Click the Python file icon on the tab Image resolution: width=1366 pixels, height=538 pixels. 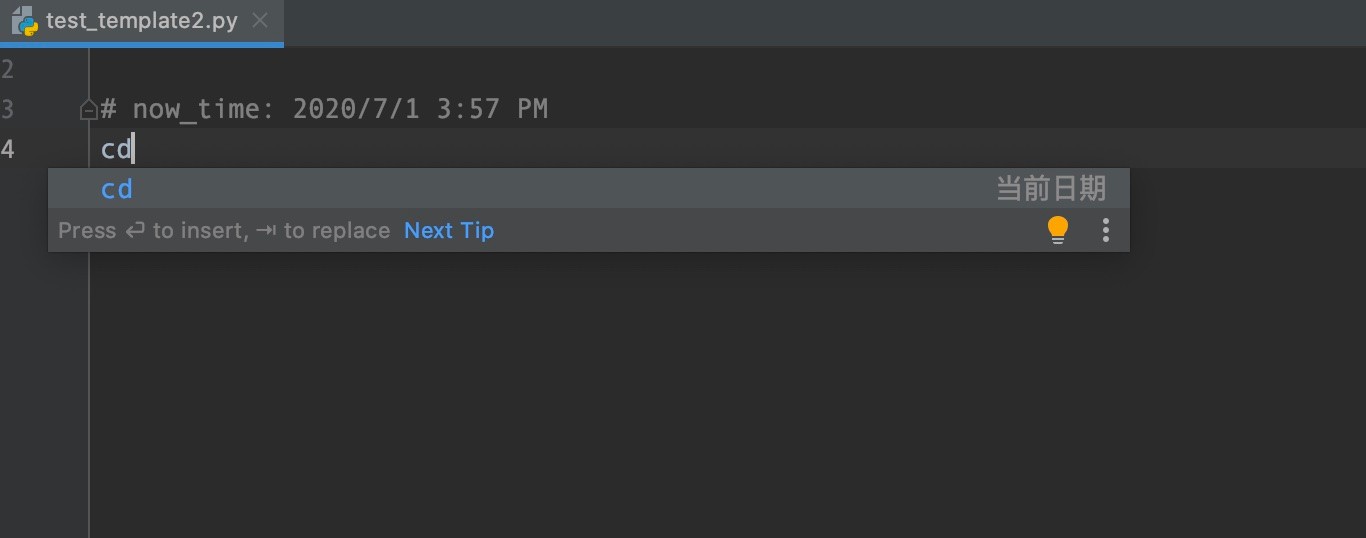point(24,21)
